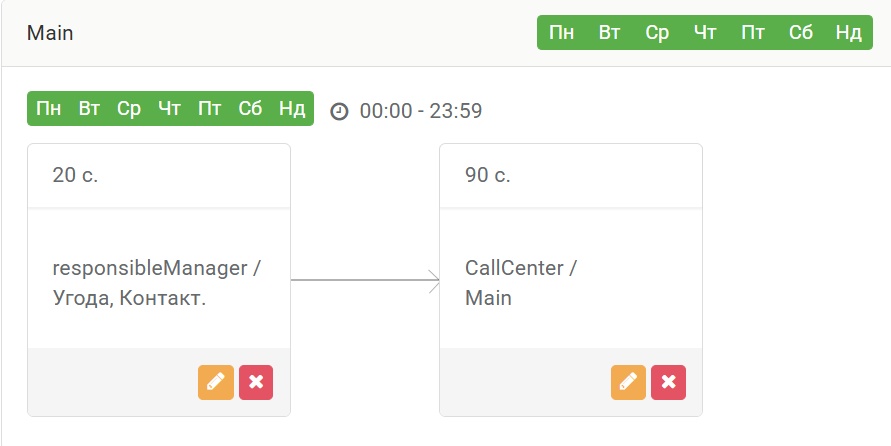Edit the CallCenter step with pencil icon
This screenshot has height=446, width=891.
(628, 382)
